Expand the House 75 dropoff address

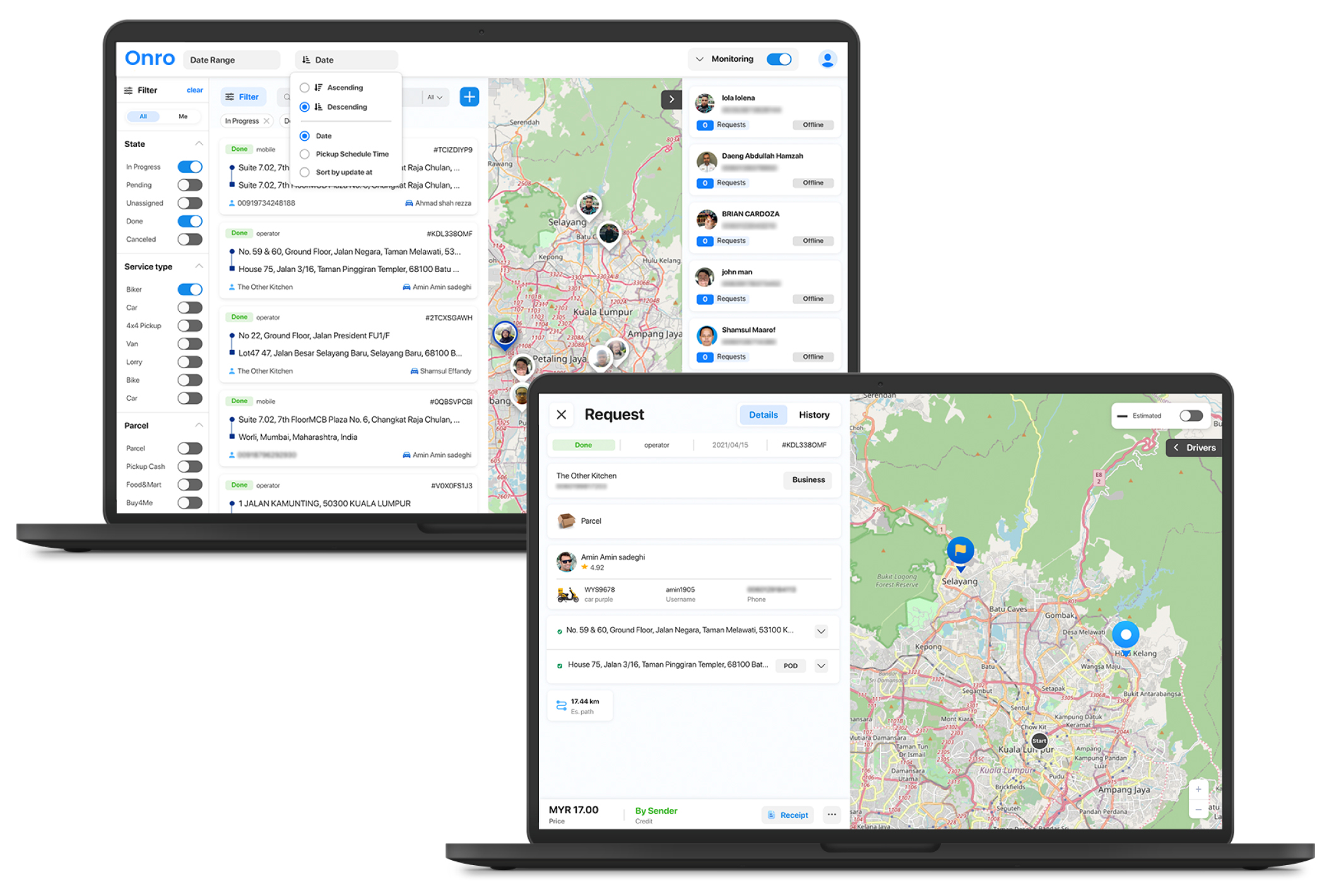(820, 666)
